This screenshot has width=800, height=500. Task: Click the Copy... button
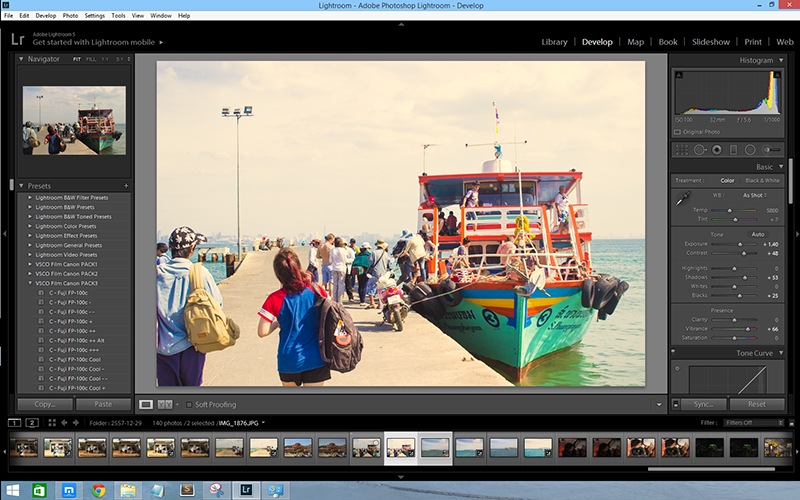pos(45,404)
